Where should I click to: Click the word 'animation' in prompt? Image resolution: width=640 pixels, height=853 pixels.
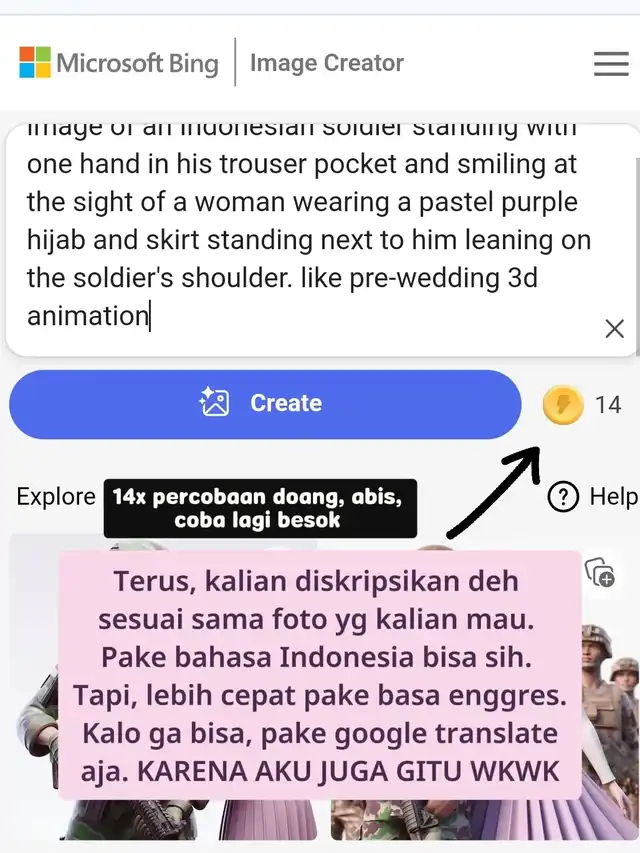(x=88, y=316)
